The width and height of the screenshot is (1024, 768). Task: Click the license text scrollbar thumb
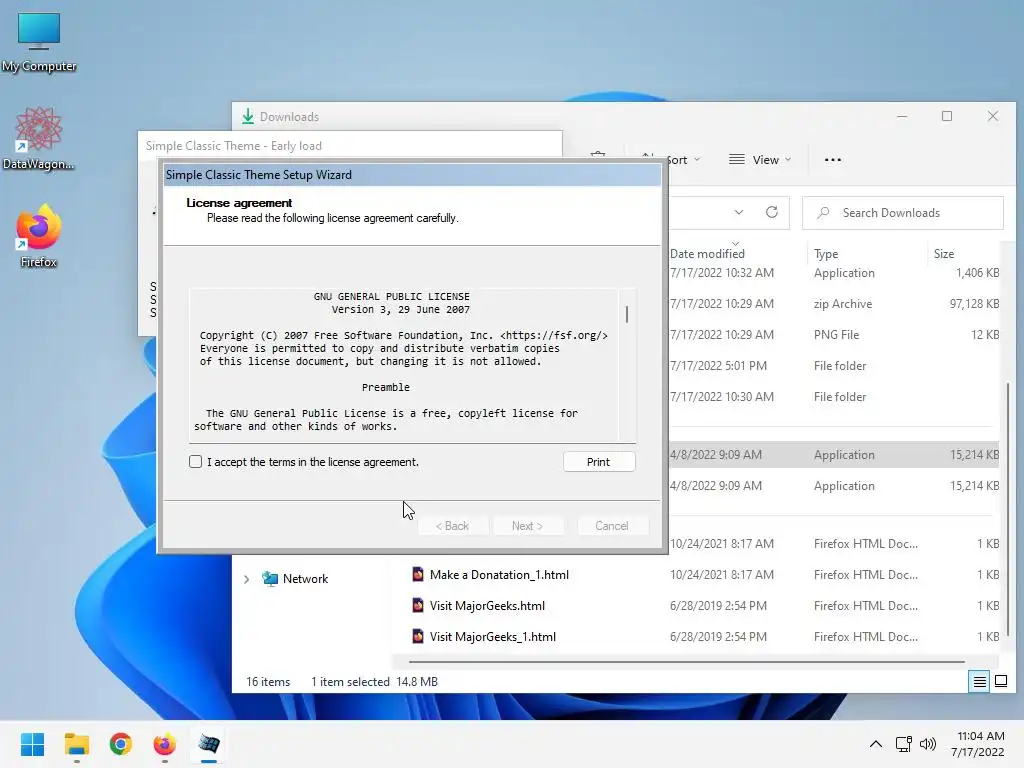pyautogui.click(x=627, y=314)
